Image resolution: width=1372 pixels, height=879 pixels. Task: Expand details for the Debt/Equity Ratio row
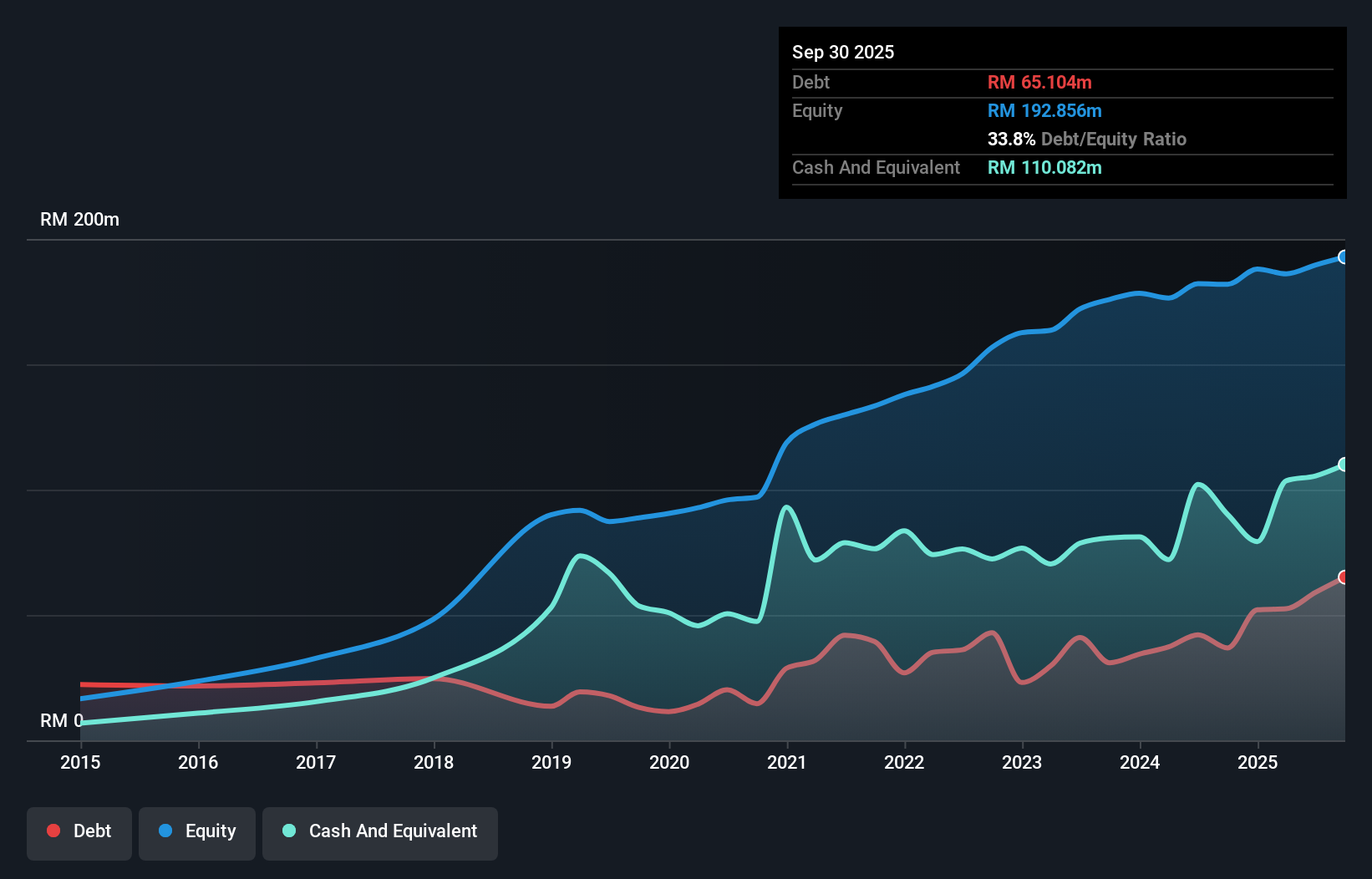pyautogui.click(x=1086, y=139)
